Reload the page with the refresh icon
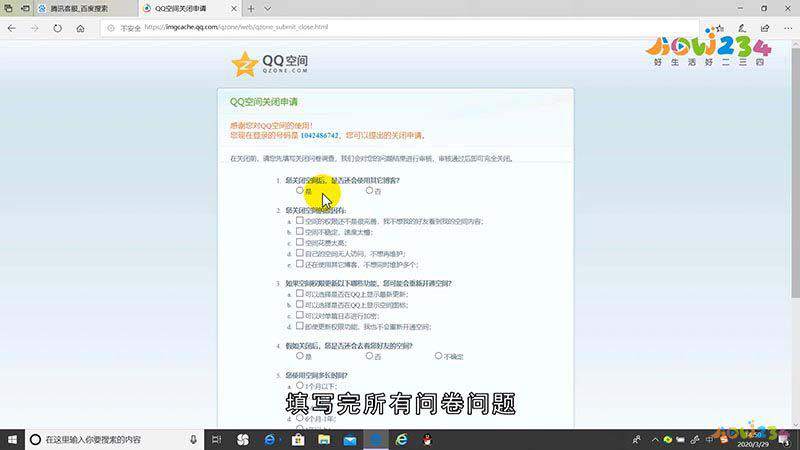The width and height of the screenshot is (800, 450). pos(57,29)
